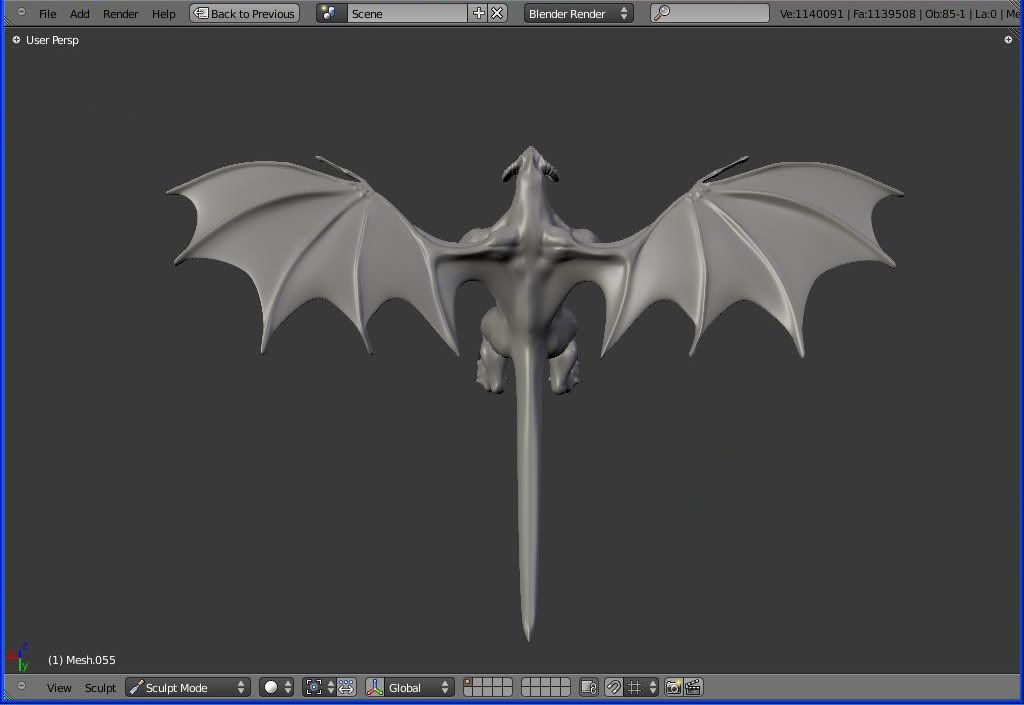Click the OpenGL render animation clapper icon

tap(693, 687)
